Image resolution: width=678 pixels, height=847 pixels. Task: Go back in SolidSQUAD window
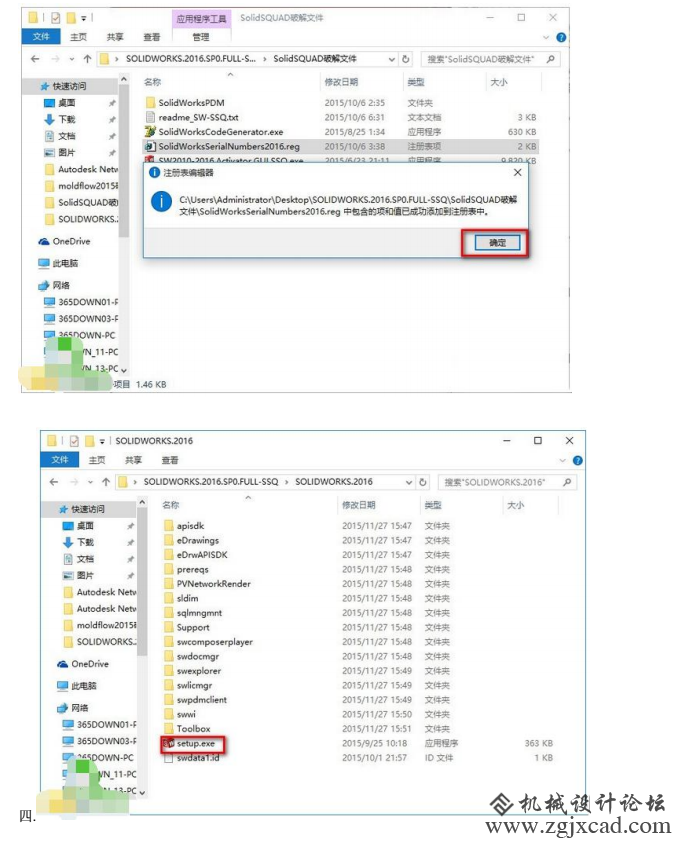click(35, 59)
